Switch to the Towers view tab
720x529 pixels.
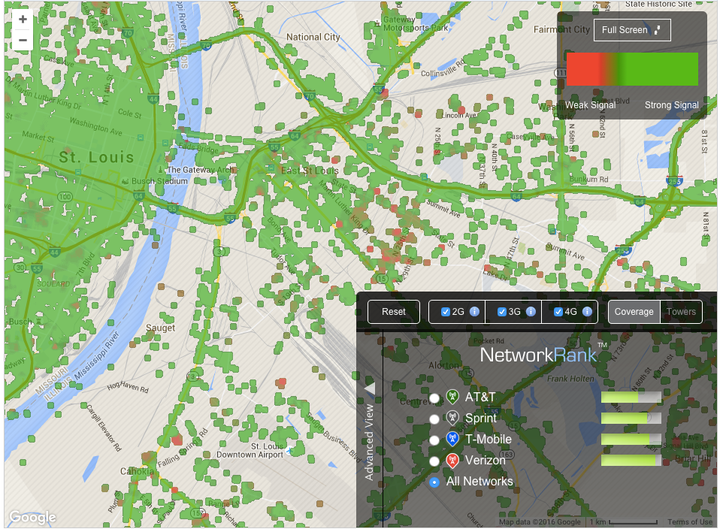pos(681,312)
